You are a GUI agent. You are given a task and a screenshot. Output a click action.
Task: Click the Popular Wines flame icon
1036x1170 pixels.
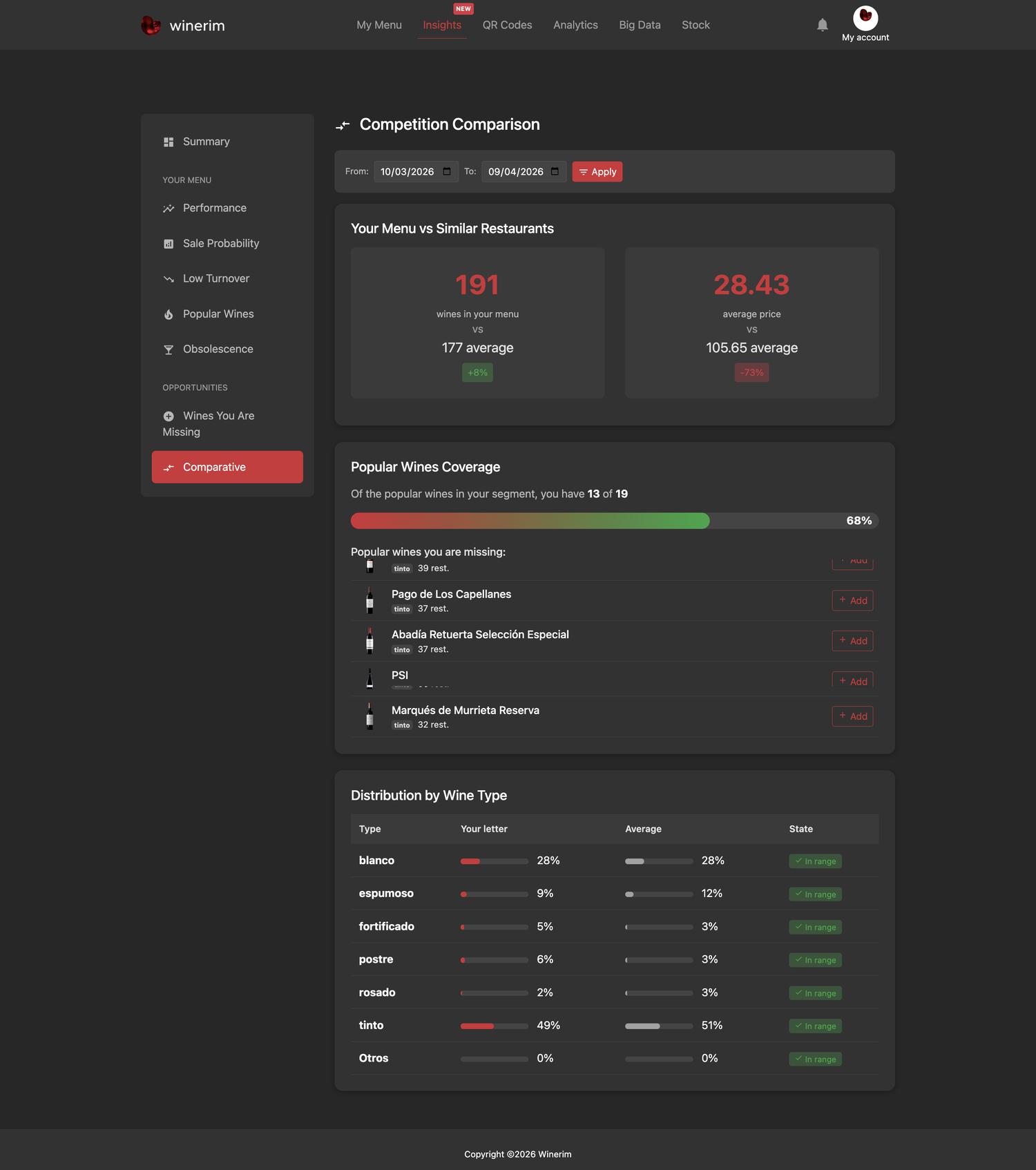coord(169,314)
